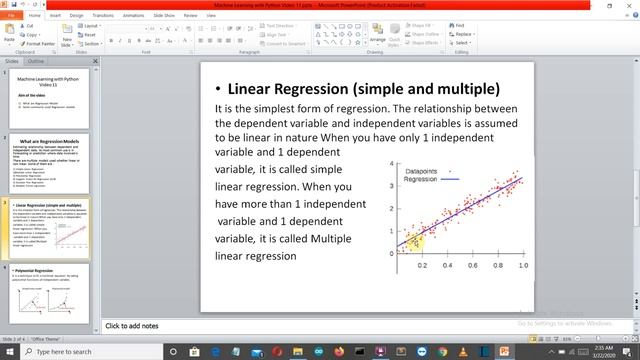Select the rectangle shape in shapes gallery
This screenshot has width=640, height=360.
pyautogui.click(x=342, y=27)
